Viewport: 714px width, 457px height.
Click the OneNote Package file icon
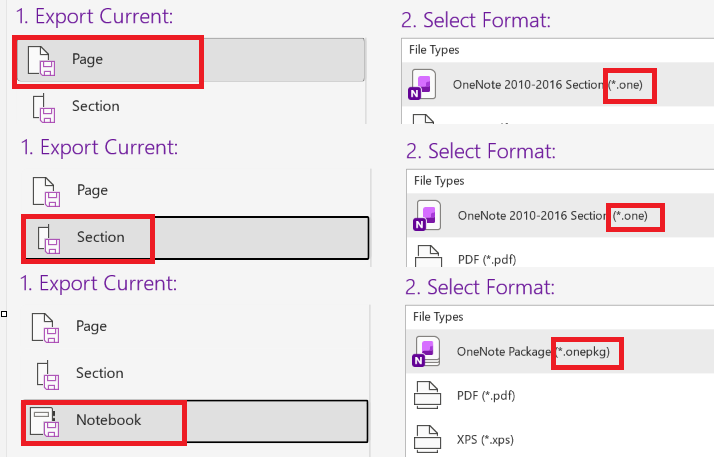coord(426,352)
